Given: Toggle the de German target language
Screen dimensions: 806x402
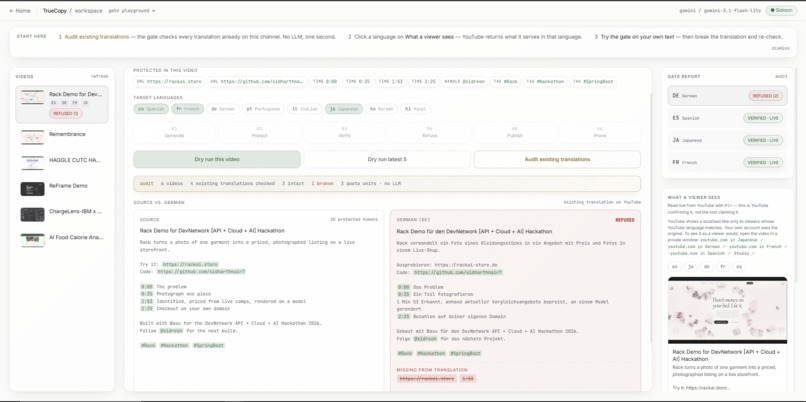Looking at the screenshot, I should pos(223,109).
